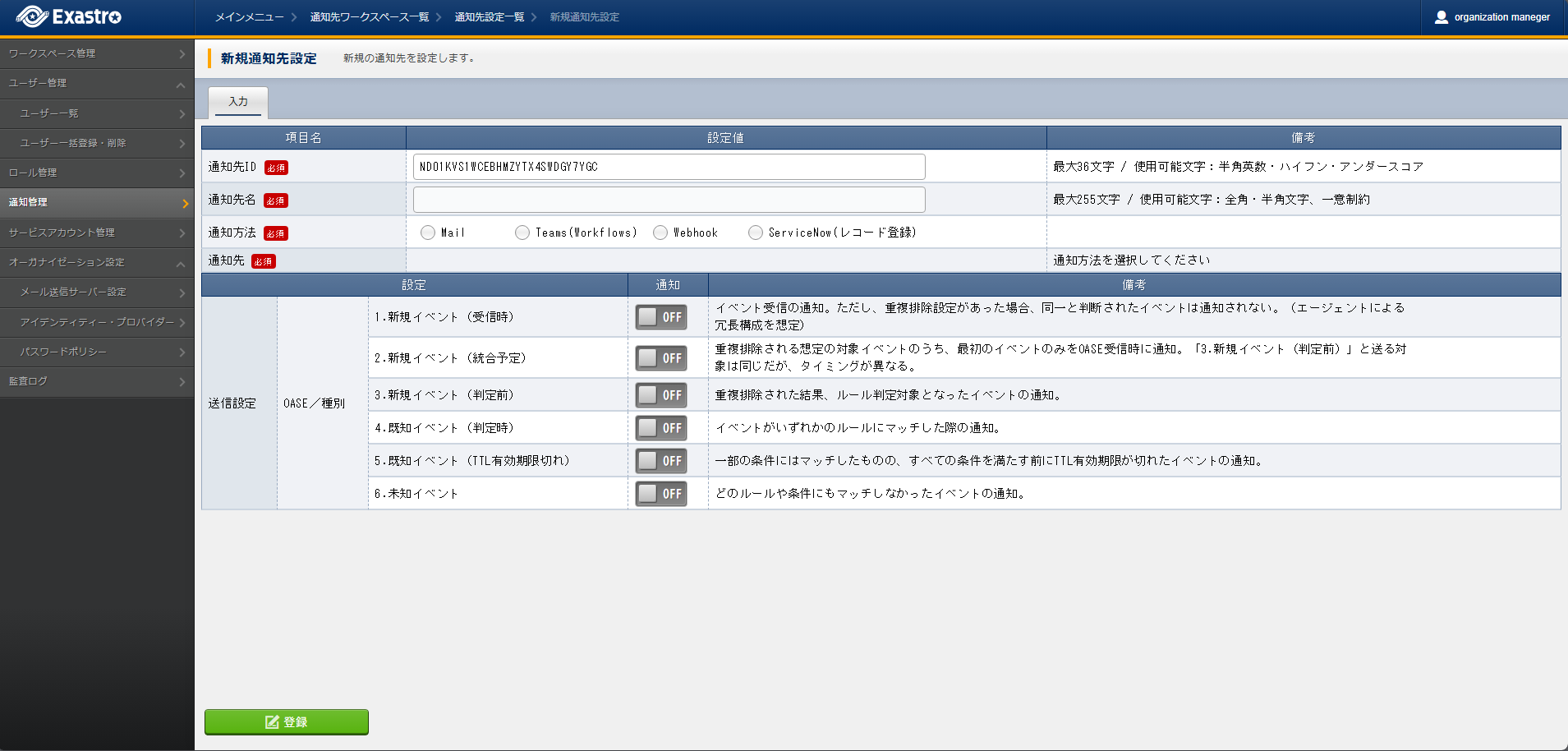This screenshot has width=1568, height=751.
Task: Open メール送信サーバー設定 in sidebar
Action: tap(97, 292)
